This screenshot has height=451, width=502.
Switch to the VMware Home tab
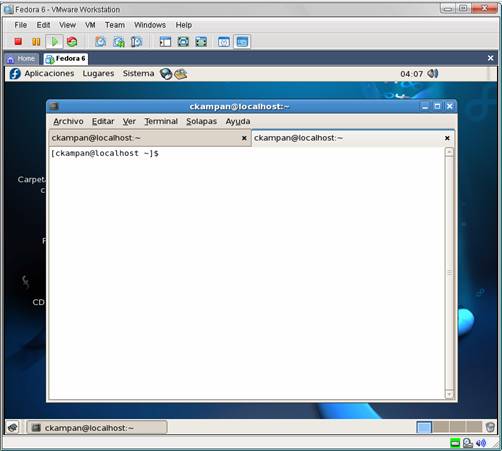pos(22,59)
